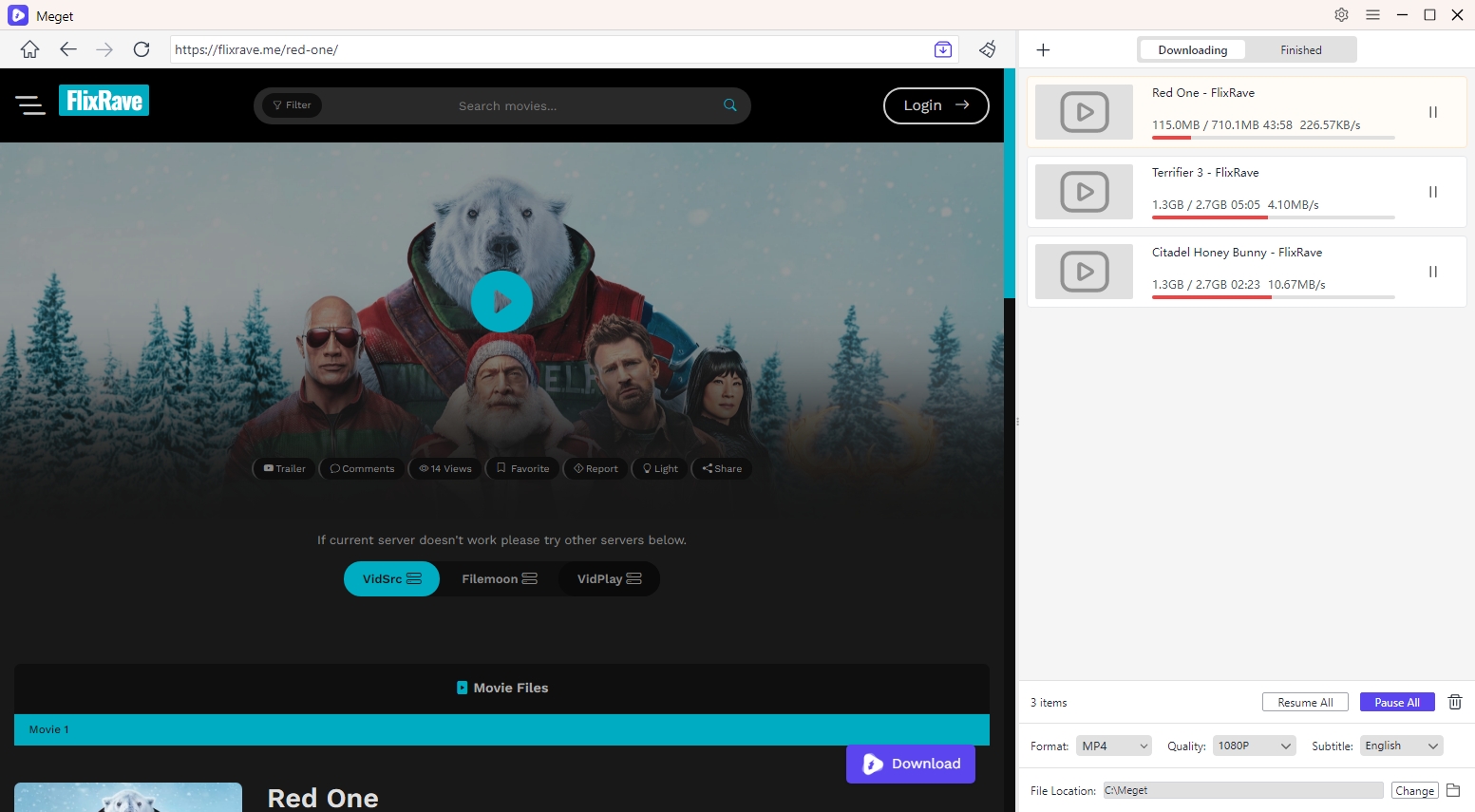Open the file location folder icon

(x=1453, y=790)
